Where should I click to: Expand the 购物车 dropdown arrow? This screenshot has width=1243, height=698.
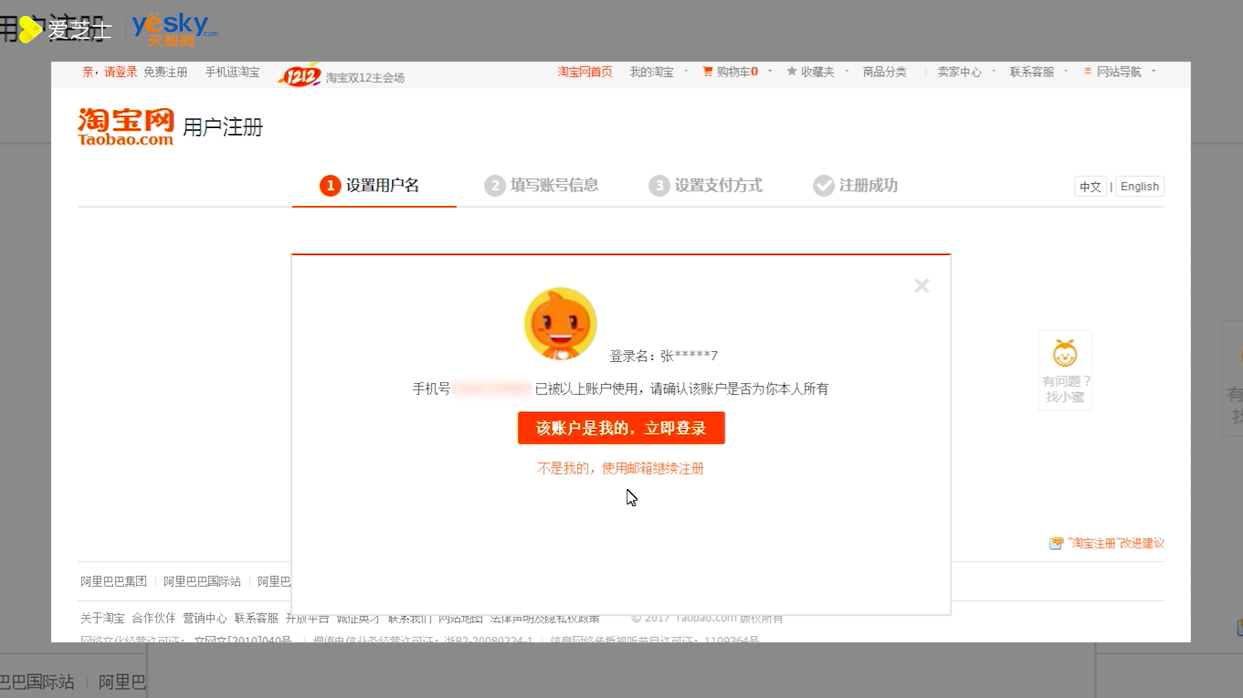(x=769, y=72)
